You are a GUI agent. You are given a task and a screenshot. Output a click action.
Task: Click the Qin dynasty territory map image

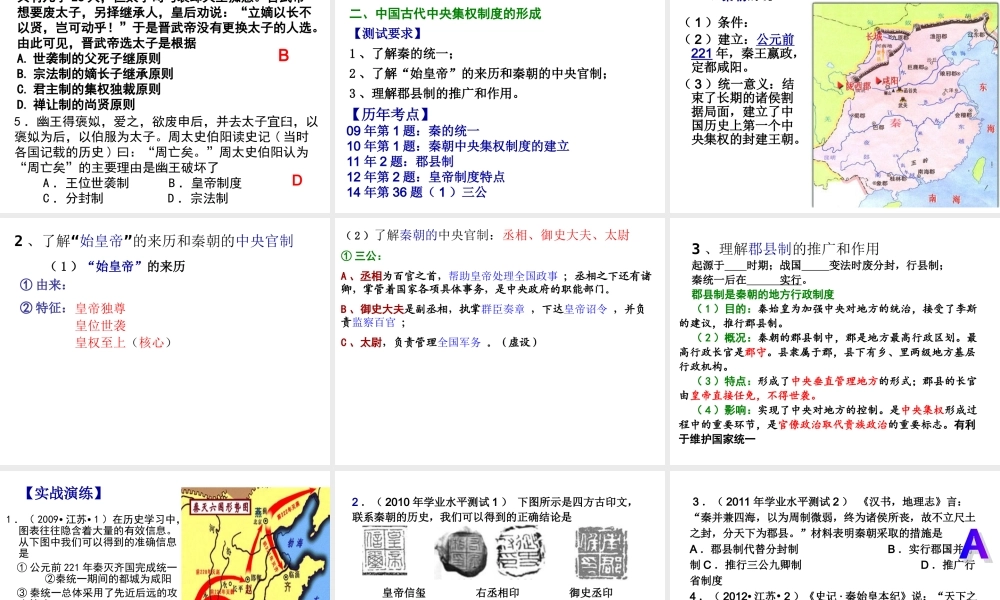(905, 105)
